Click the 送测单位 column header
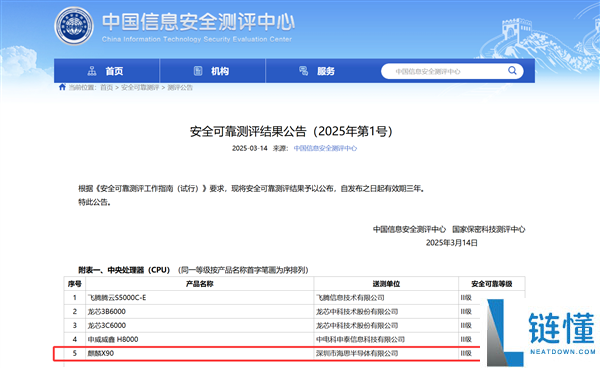600x368 pixels. click(x=386, y=284)
